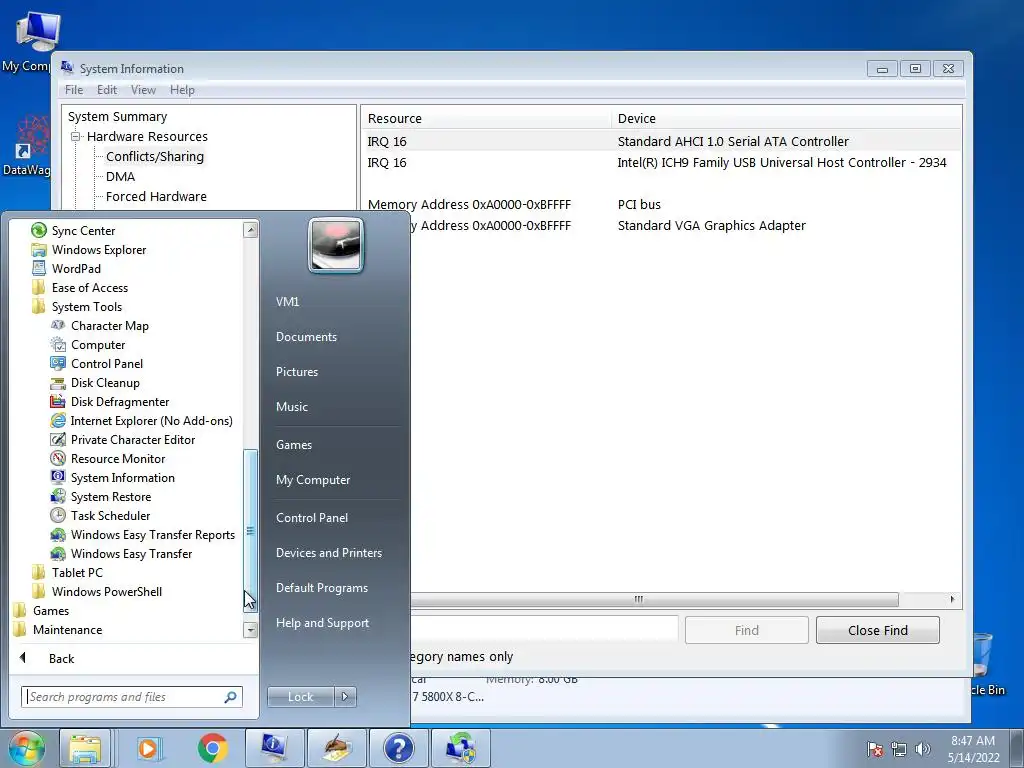1024x768 pixels.
Task: Collapse the System Tools folder
Action: (76, 306)
